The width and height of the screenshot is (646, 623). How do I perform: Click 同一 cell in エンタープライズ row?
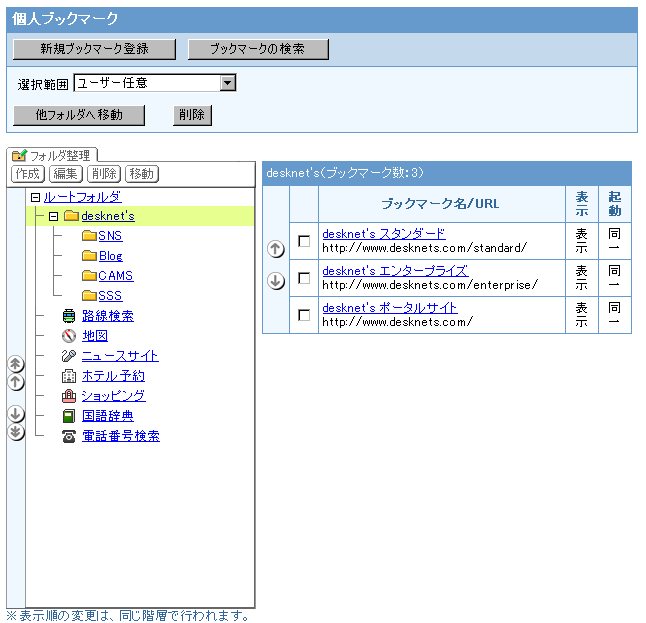(x=615, y=278)
